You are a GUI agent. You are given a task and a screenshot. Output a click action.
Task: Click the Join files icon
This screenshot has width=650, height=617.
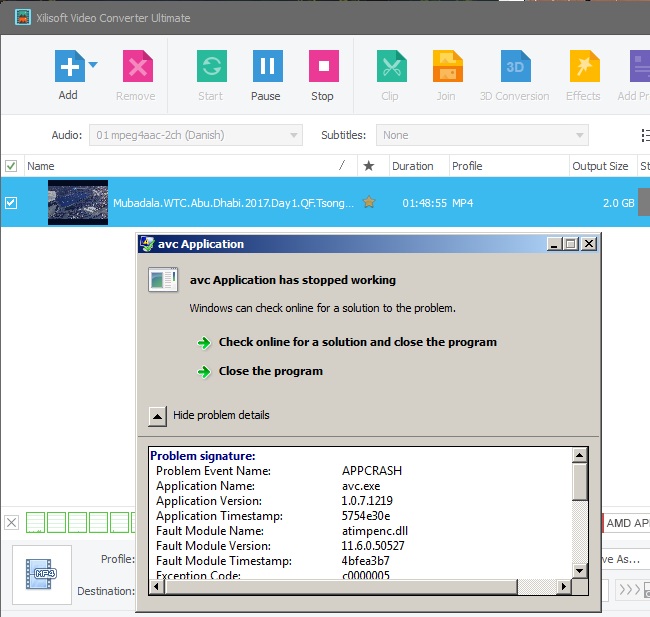coord(448,66)
